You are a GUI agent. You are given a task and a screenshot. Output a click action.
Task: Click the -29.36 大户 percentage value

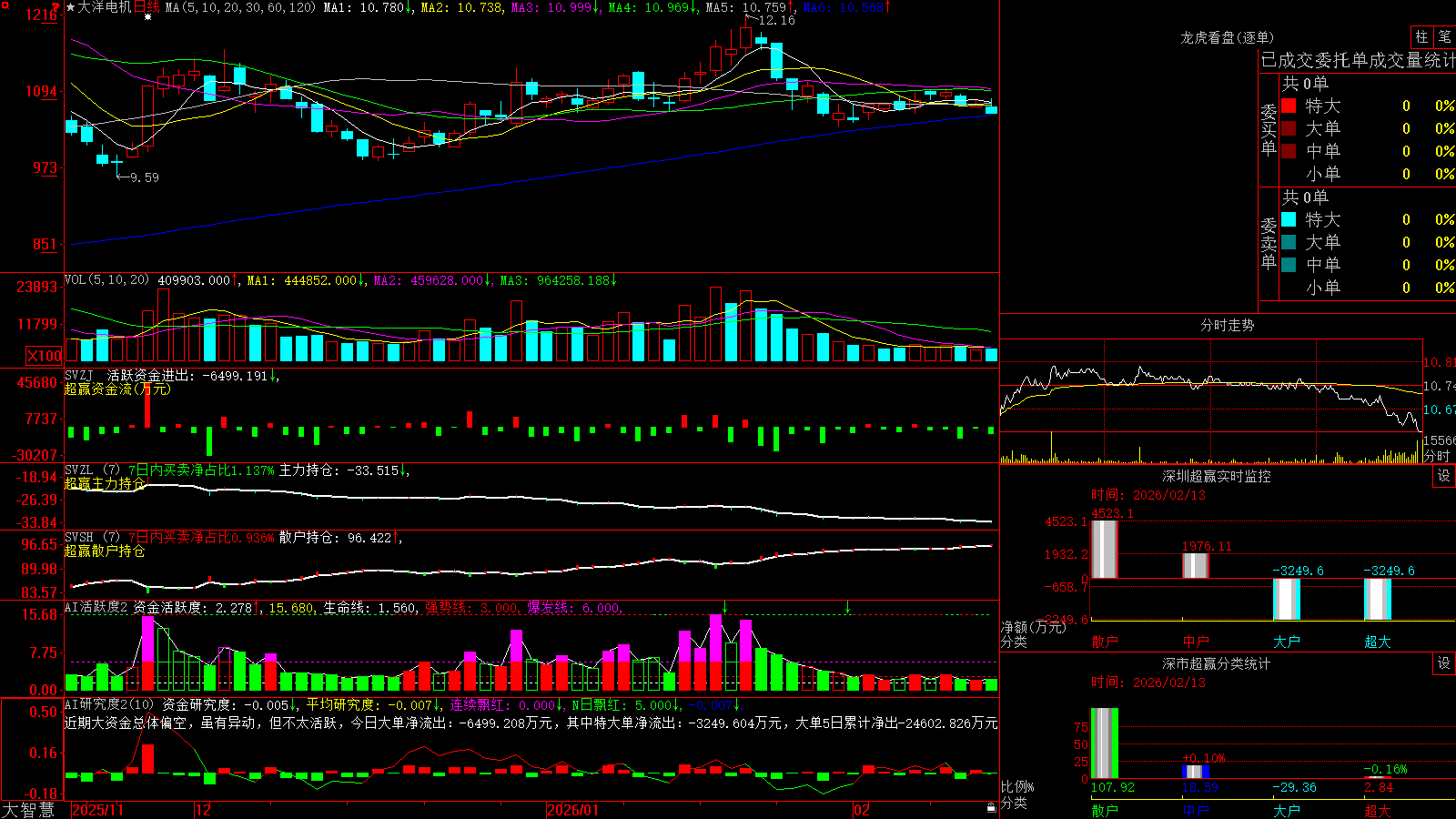pos(1294,787)
